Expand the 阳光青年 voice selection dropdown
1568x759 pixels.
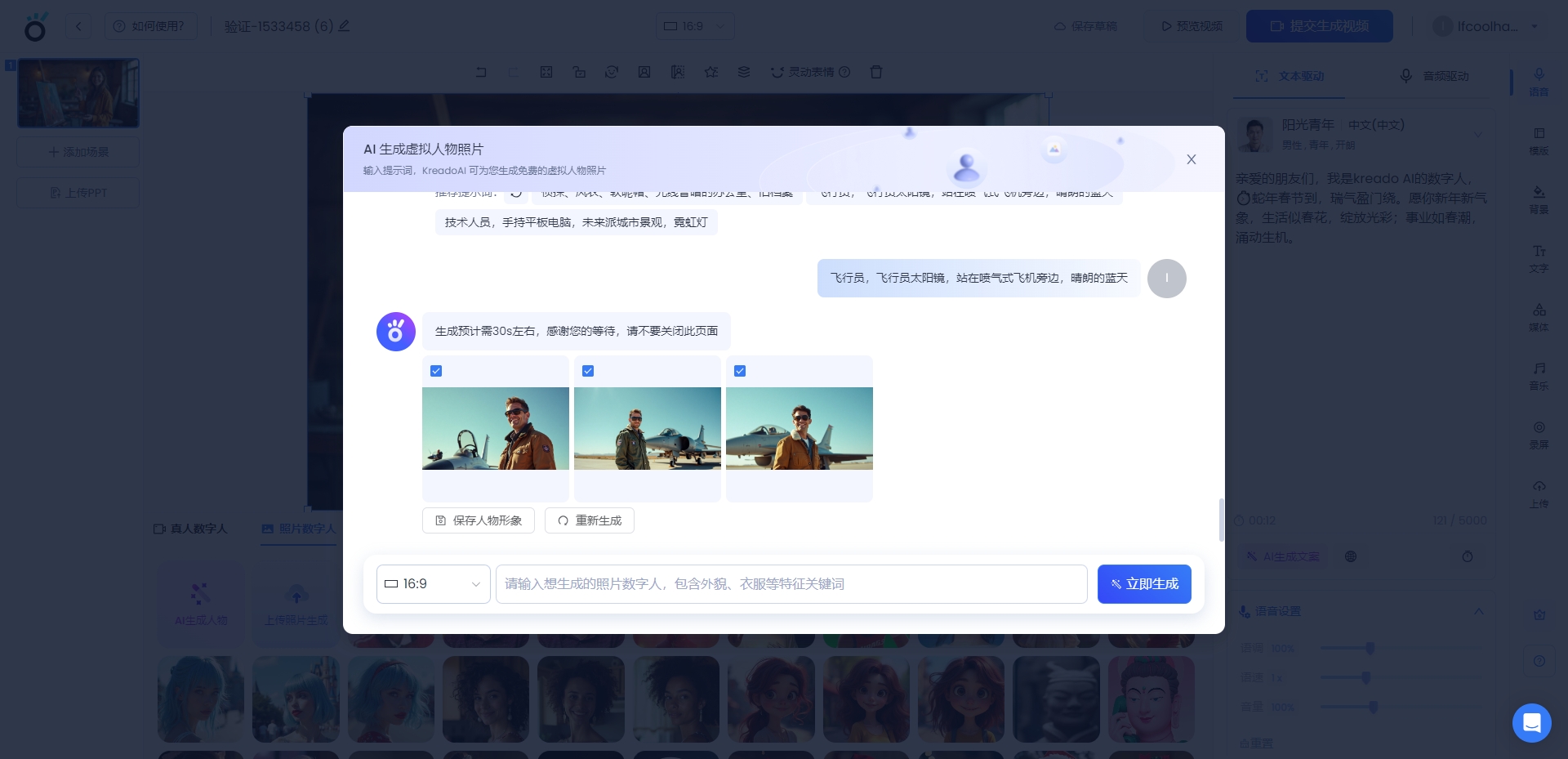pos(1477,134)
